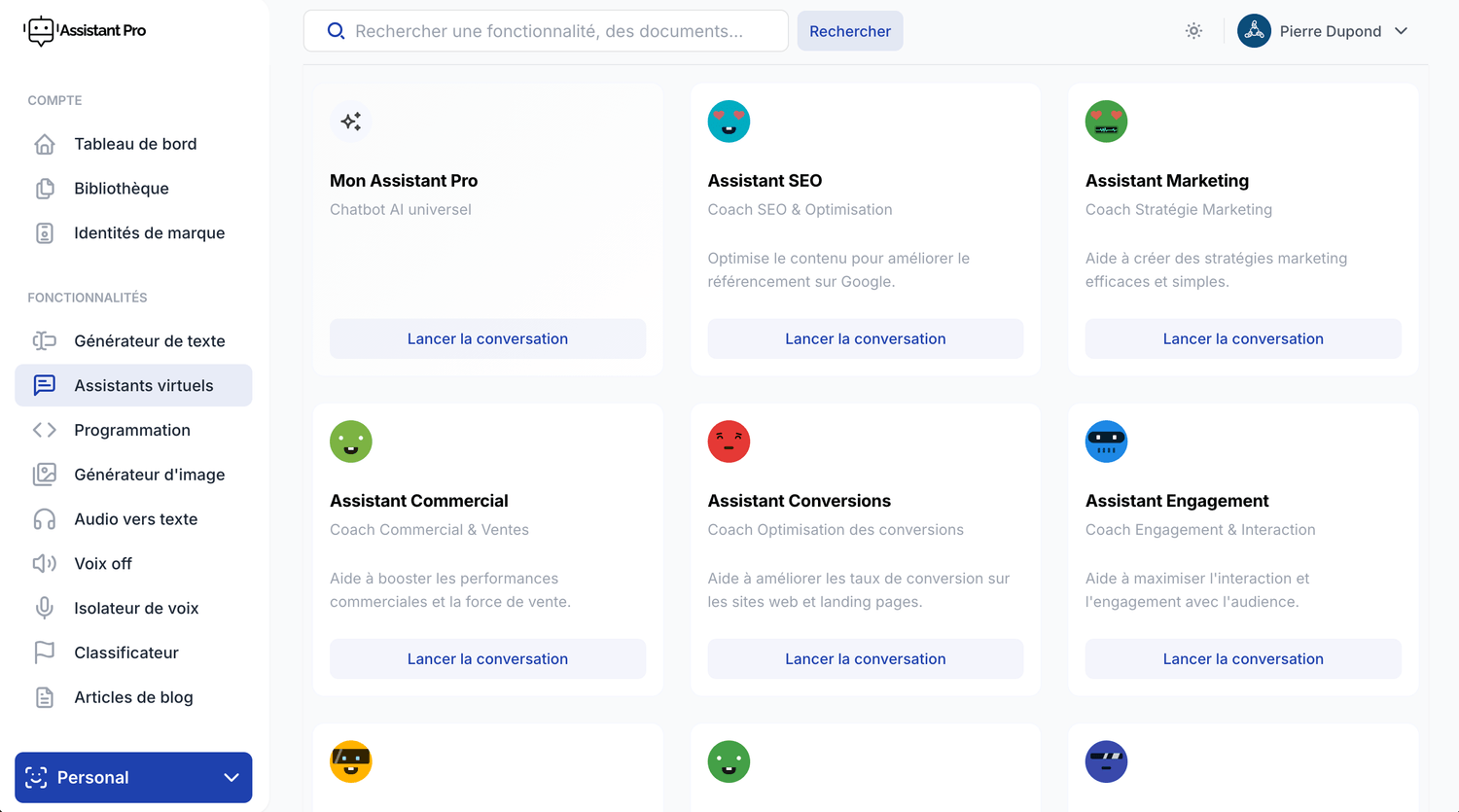Launch conversation with Assistant Marketing
This screenshot has width=1459, height=812.
tap(1243, 338)
